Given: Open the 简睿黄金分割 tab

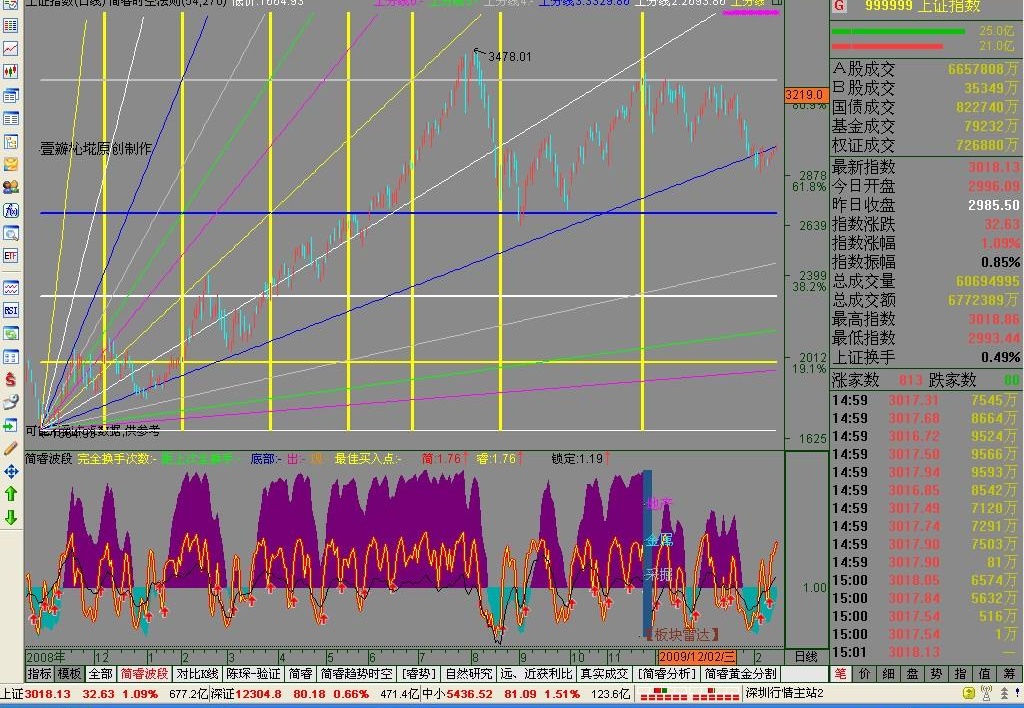Looking at the screenshot, I should pyautogui.click(x=741, y=673).
